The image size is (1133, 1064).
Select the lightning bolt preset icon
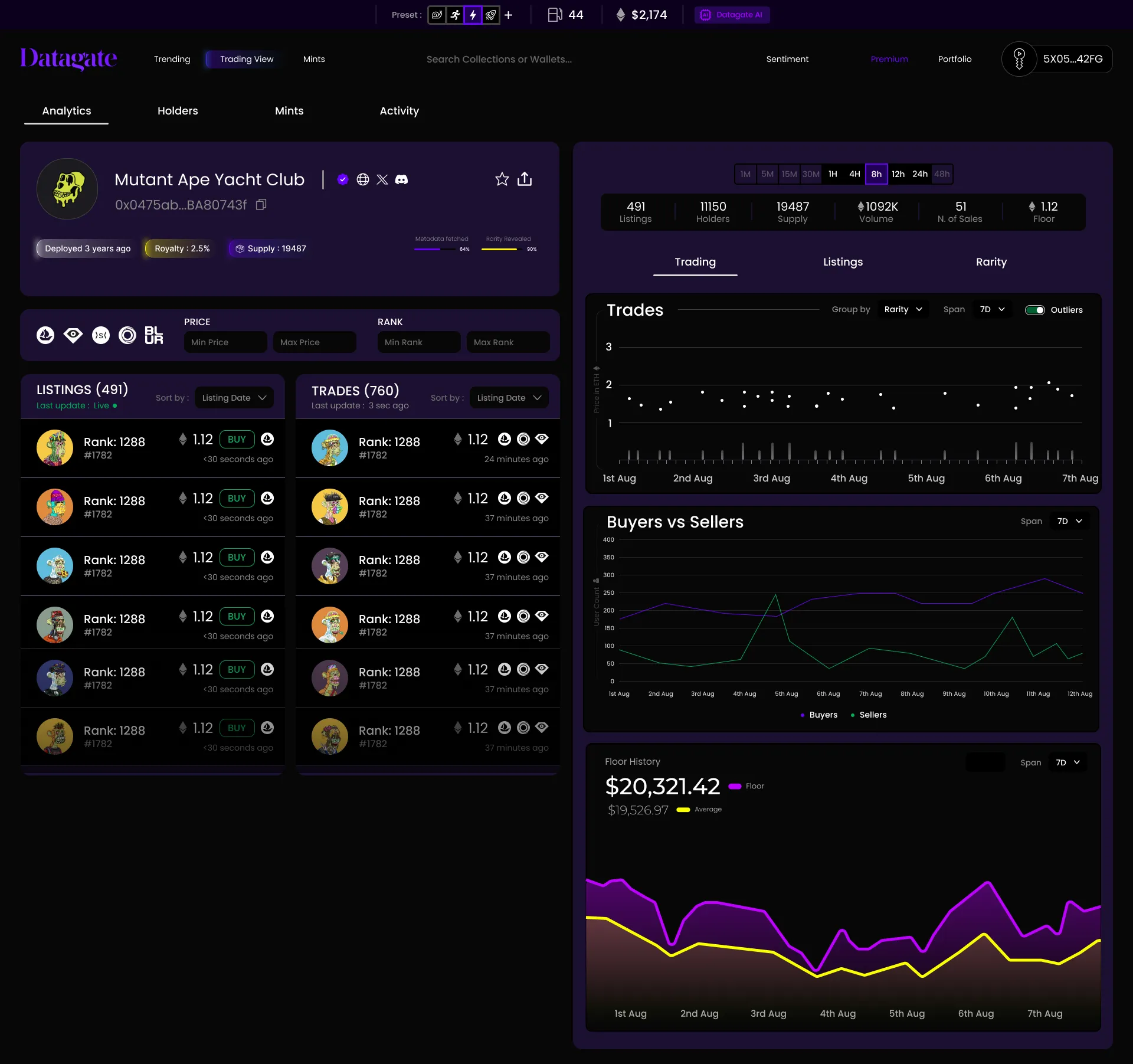[473, 15]
